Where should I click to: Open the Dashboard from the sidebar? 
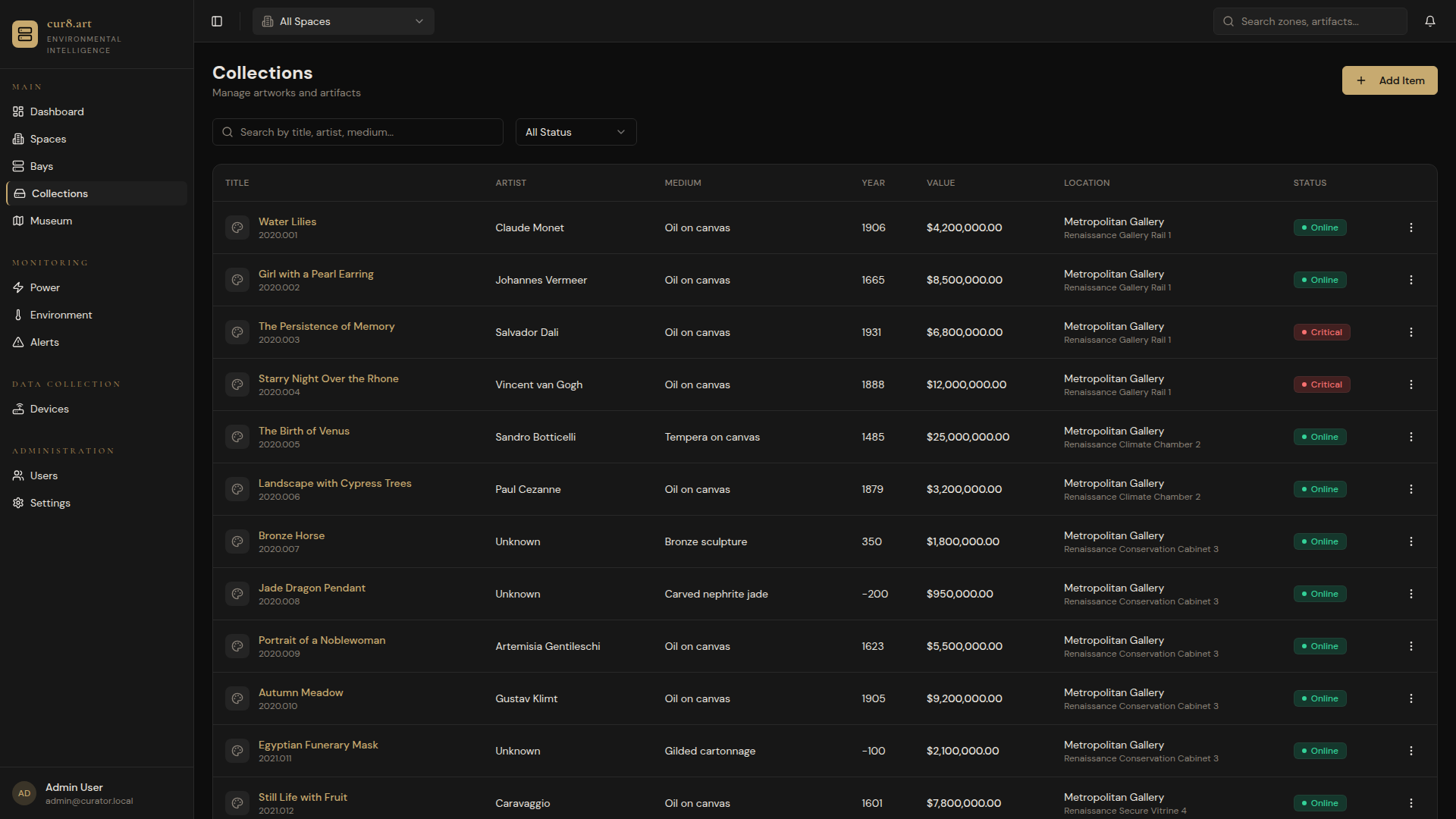coord(56,111)
